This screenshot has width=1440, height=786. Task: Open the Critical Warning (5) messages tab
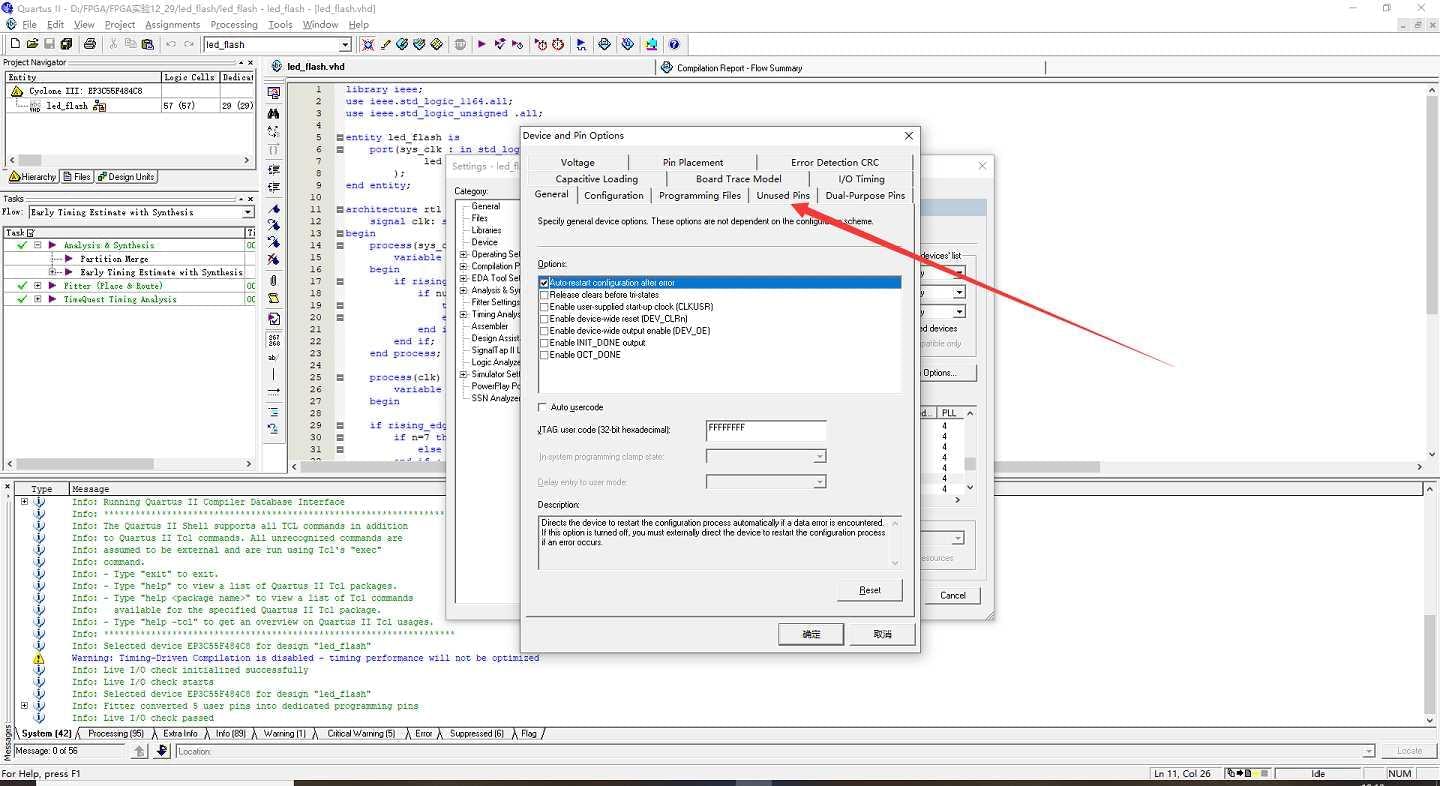(x=361, y=733)
